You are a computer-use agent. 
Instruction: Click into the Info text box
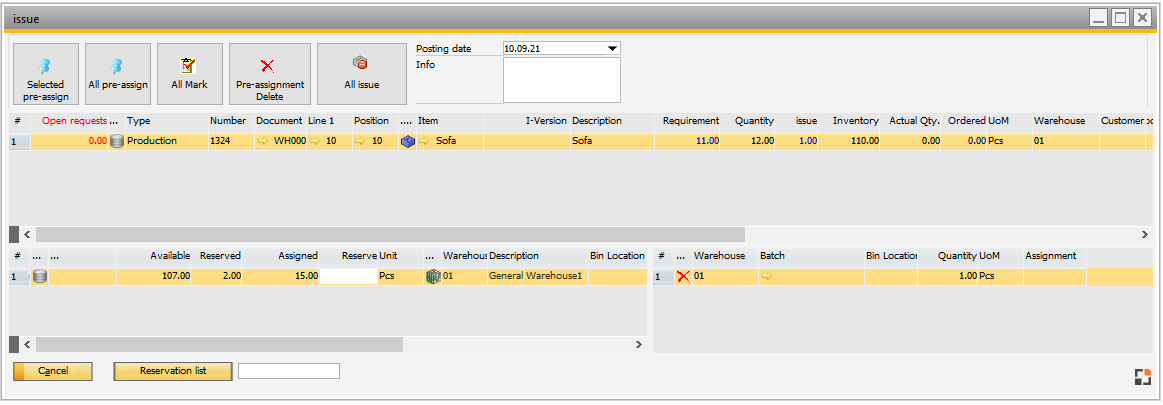click(561, 80)
